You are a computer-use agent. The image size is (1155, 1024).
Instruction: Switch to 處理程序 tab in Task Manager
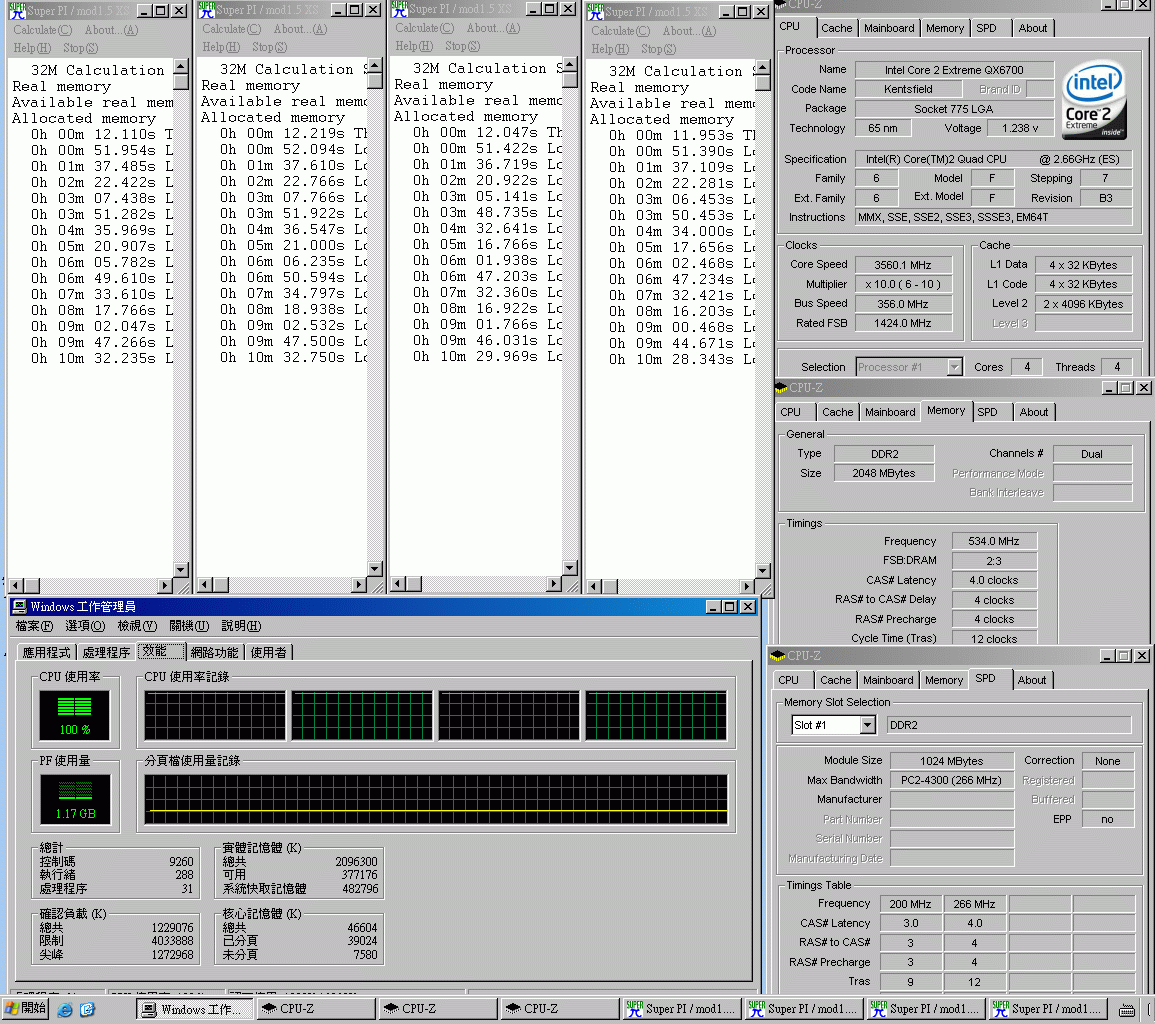tap(106, 653)
